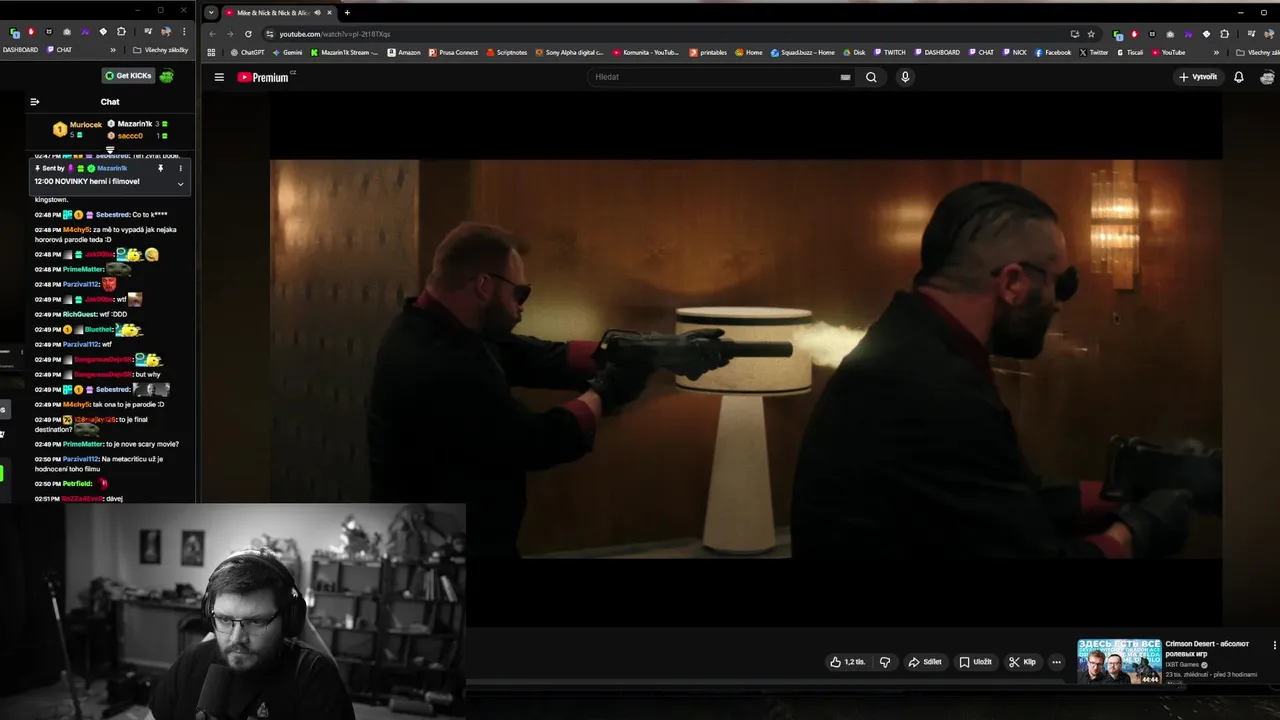The height and width of the screenshot is (720, 1280).
Task: Click username Petrfield in the chat
Action: pyautogui.click(x=77, y=483)
